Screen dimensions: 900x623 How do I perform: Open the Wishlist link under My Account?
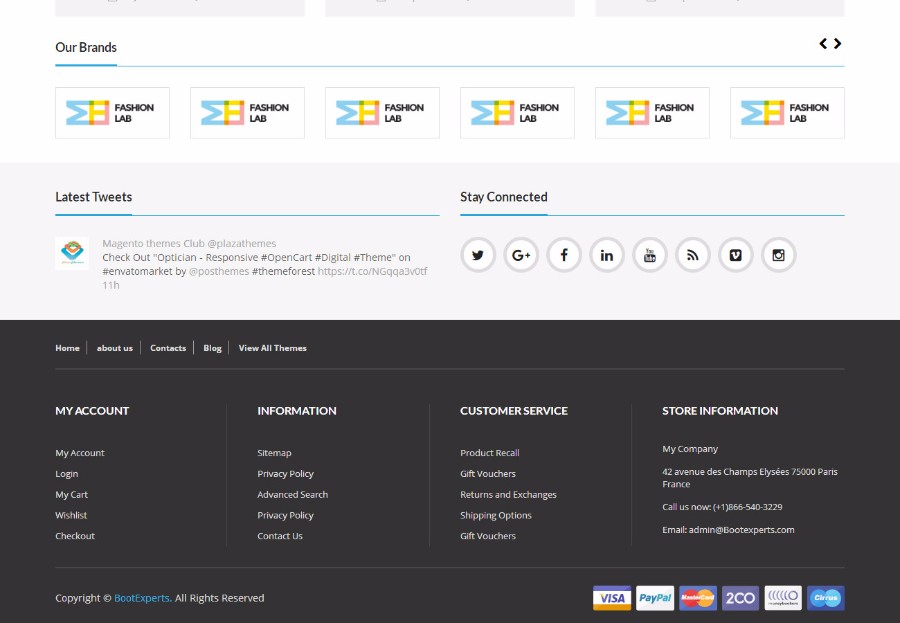click(71, 516)
